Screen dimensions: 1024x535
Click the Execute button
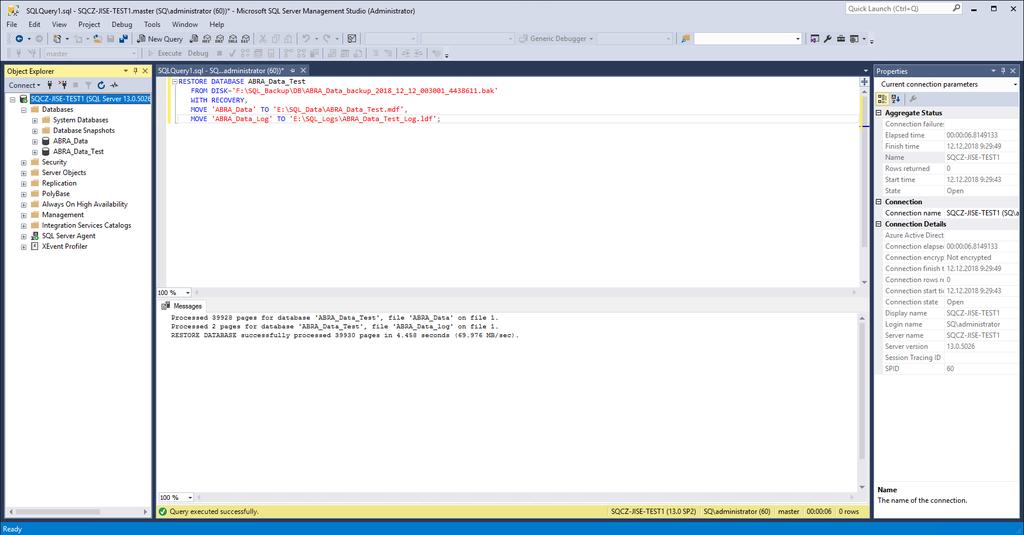pyautogui.click(x=165, y=54)
